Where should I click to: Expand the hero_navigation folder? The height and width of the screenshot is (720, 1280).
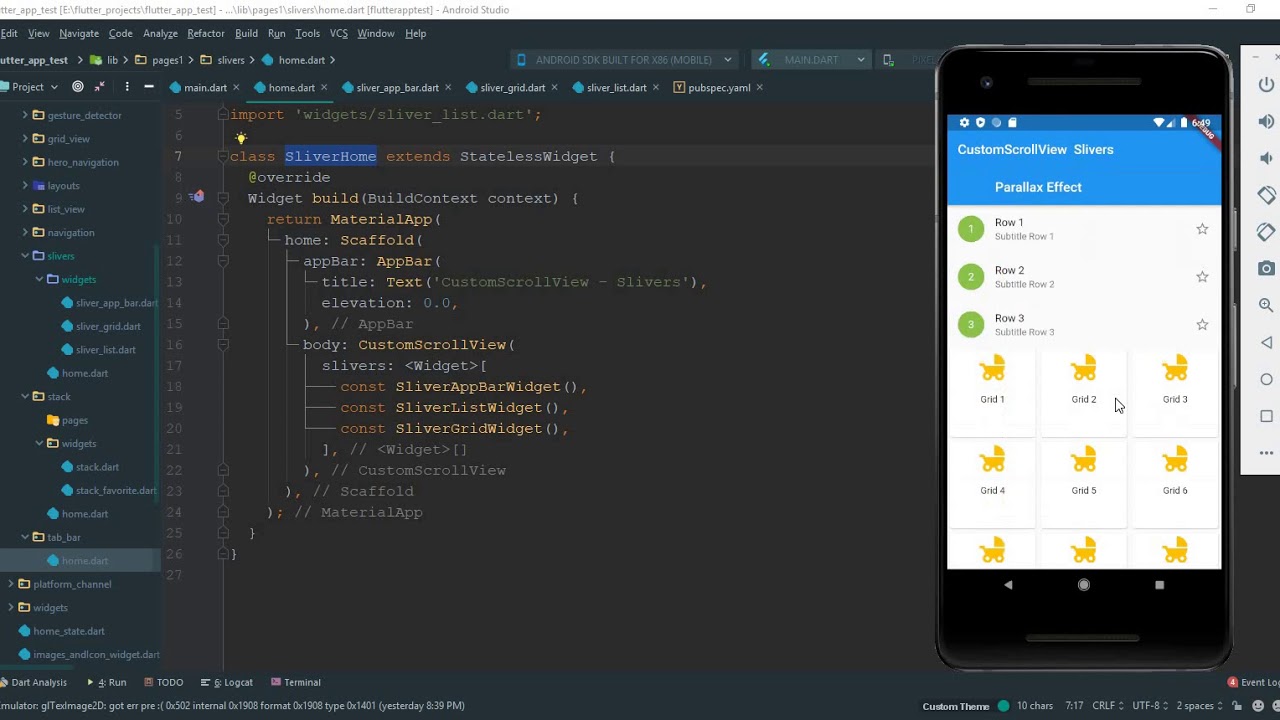coord(25,162)
